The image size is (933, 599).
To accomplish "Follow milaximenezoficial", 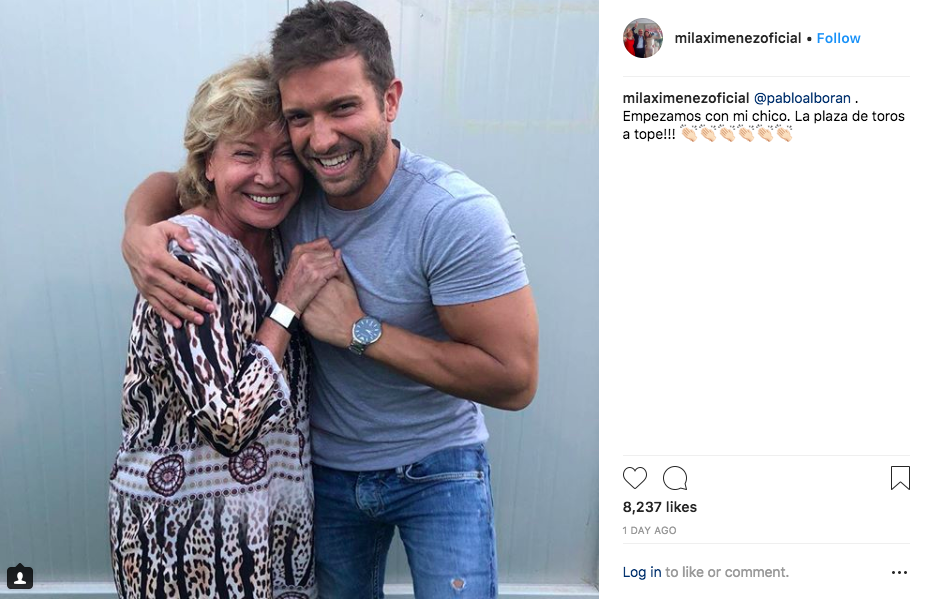I will click(x=838, y=38).
